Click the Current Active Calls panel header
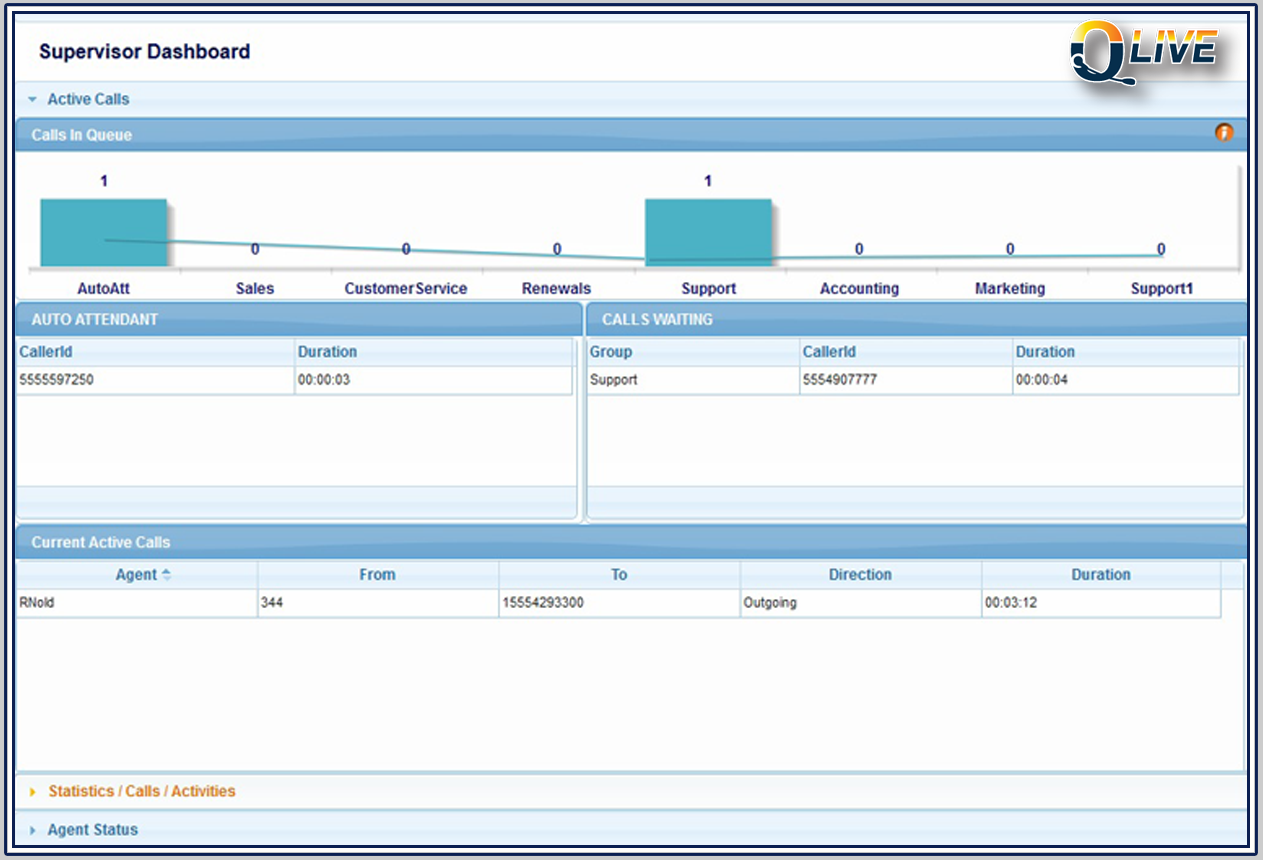The image size is (1263, 860). (101, 542)
